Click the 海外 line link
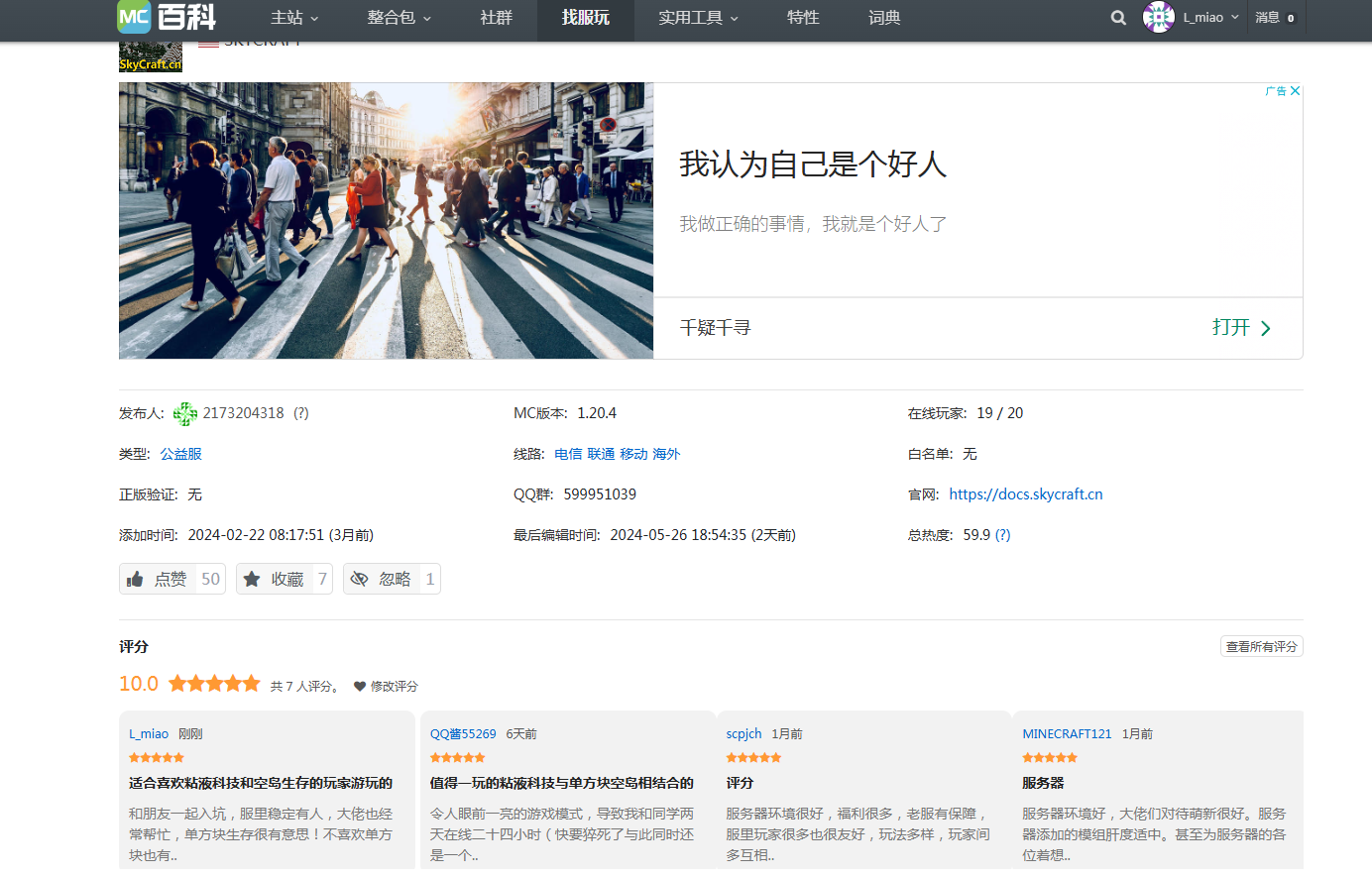The image size is (1372, 876). click(x=666, y=454)
